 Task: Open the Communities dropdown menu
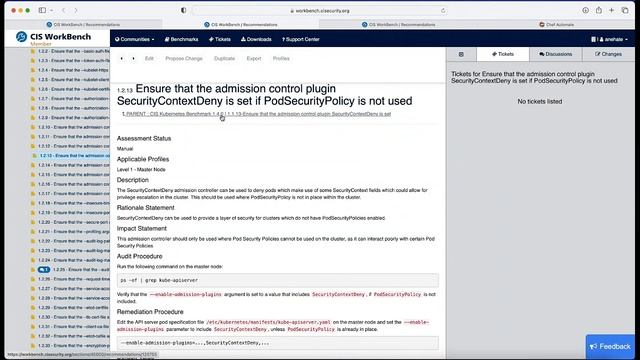tap(135, 39)
